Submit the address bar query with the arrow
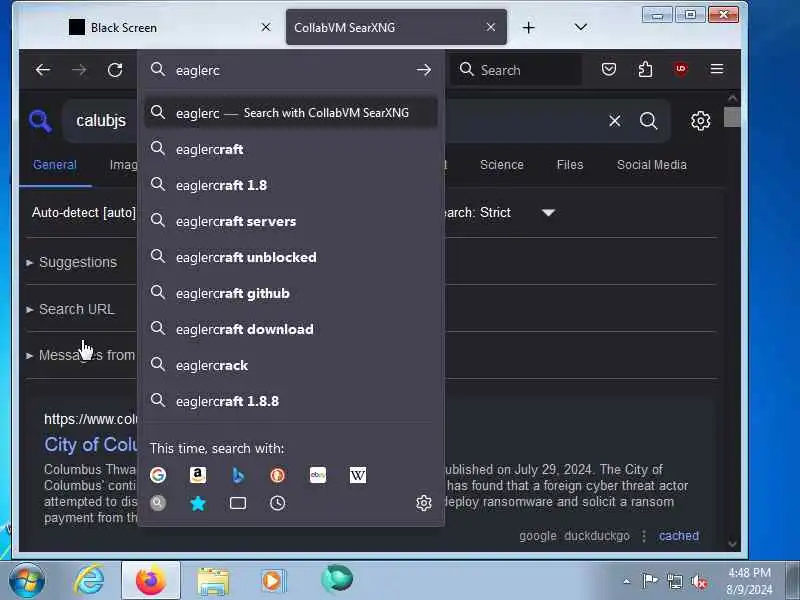The image size is (800, 600). click(x=423, y=69)
